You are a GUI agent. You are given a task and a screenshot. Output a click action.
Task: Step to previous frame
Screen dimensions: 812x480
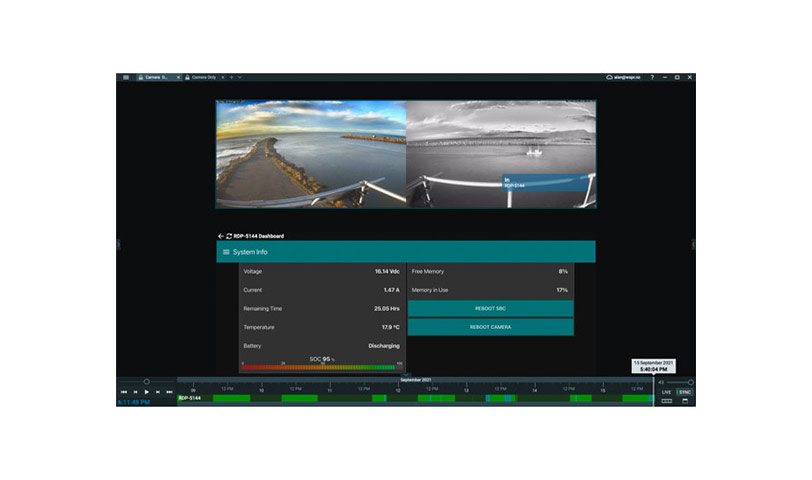coord(136,392)
